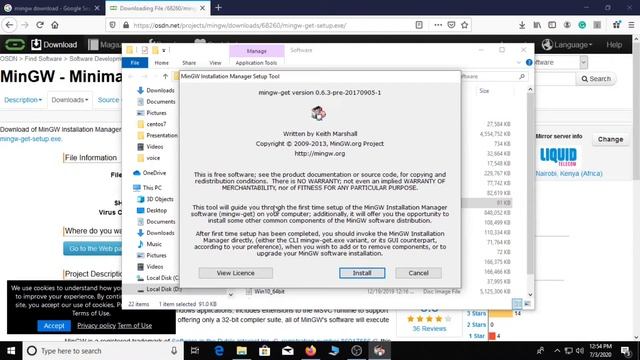Viewport: 640px width, 360px height.
Task: Open Windows Start menu
Action: point(11,351)
